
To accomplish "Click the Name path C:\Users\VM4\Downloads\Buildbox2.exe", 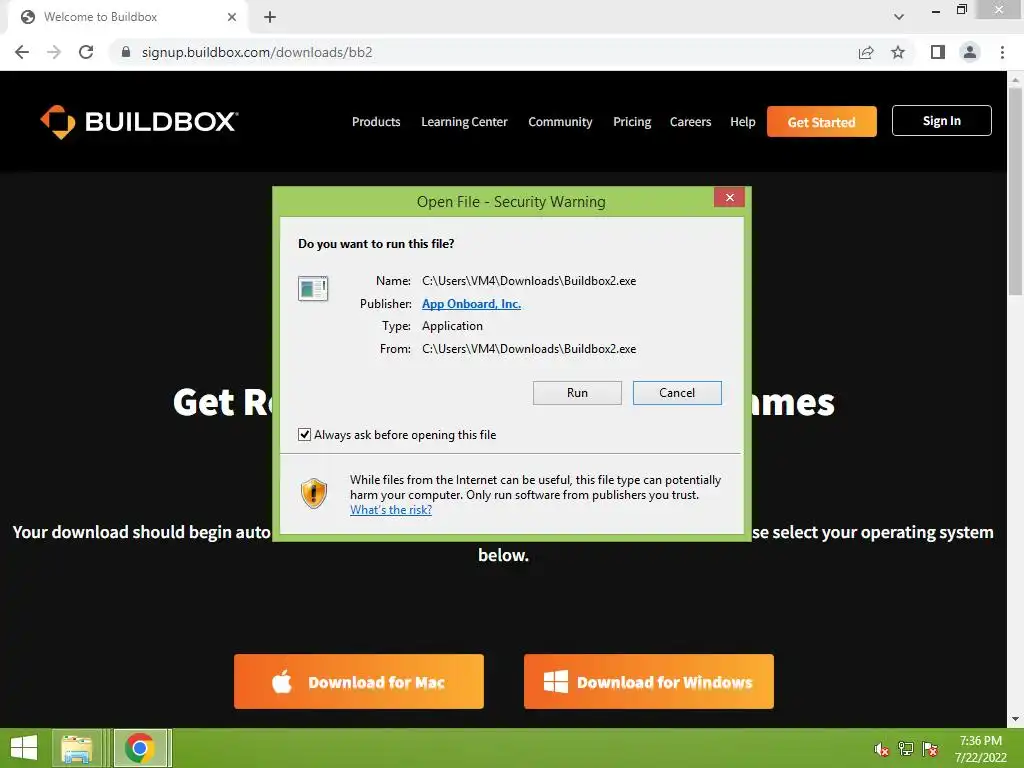I will click(529, 281).
